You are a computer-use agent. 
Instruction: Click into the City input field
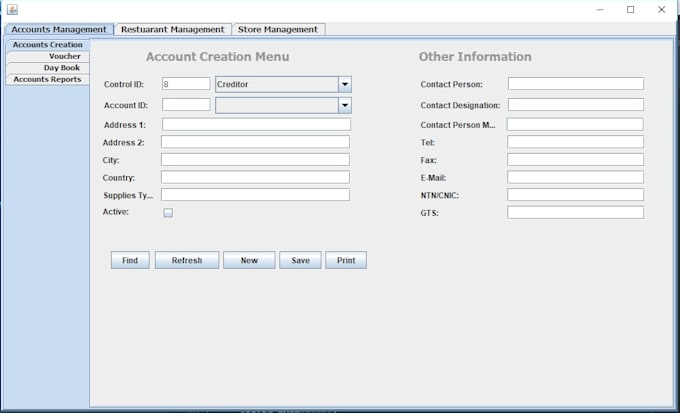pyautogui.click(x=255, y=160)
